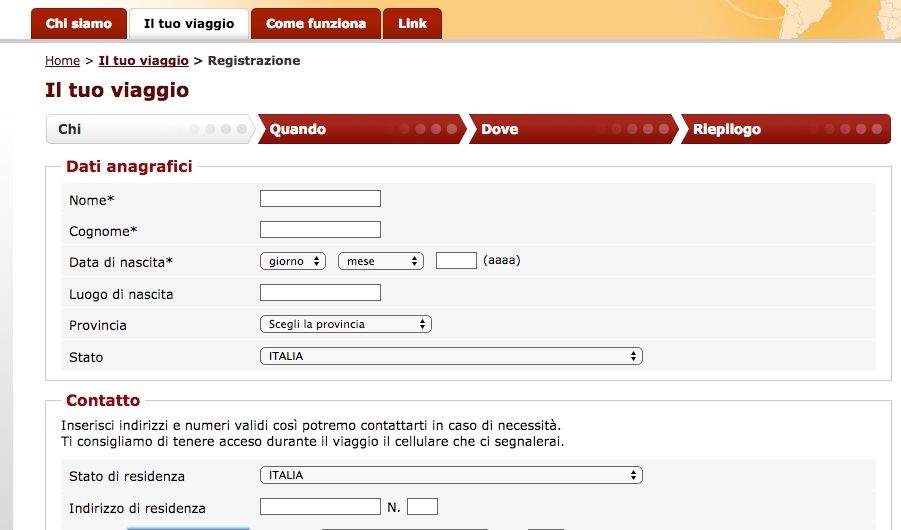The width and height of the screenshot is (901, 530).
Task: Expand the Stato country dropdown
Action: coord(451,356)
